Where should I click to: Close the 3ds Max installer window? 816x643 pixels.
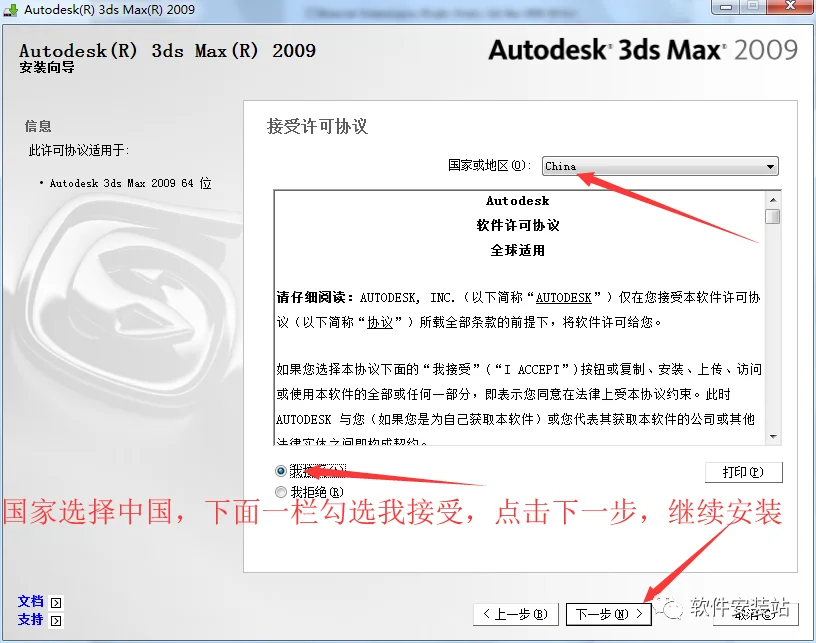click(790, 7)
